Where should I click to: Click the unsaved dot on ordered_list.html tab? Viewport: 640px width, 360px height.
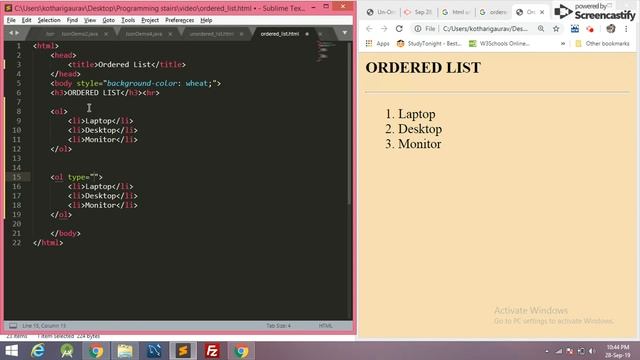(x=307, y=34)
